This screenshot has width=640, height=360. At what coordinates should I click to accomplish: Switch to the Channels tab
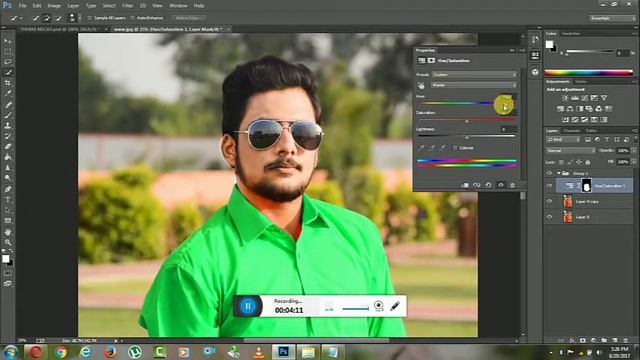click(571, 131)
